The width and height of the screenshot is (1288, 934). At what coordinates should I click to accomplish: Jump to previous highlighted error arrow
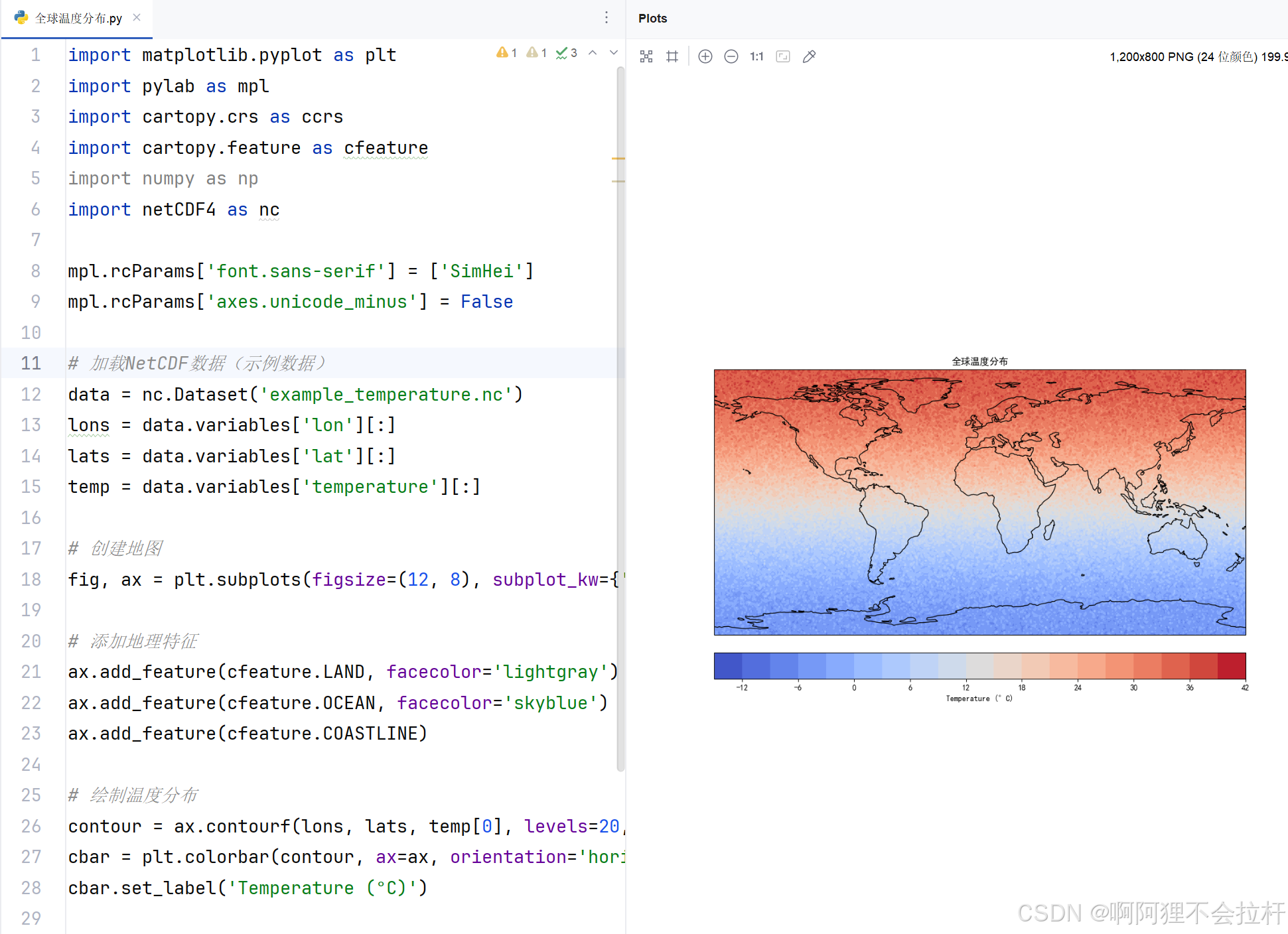[593, 53]
